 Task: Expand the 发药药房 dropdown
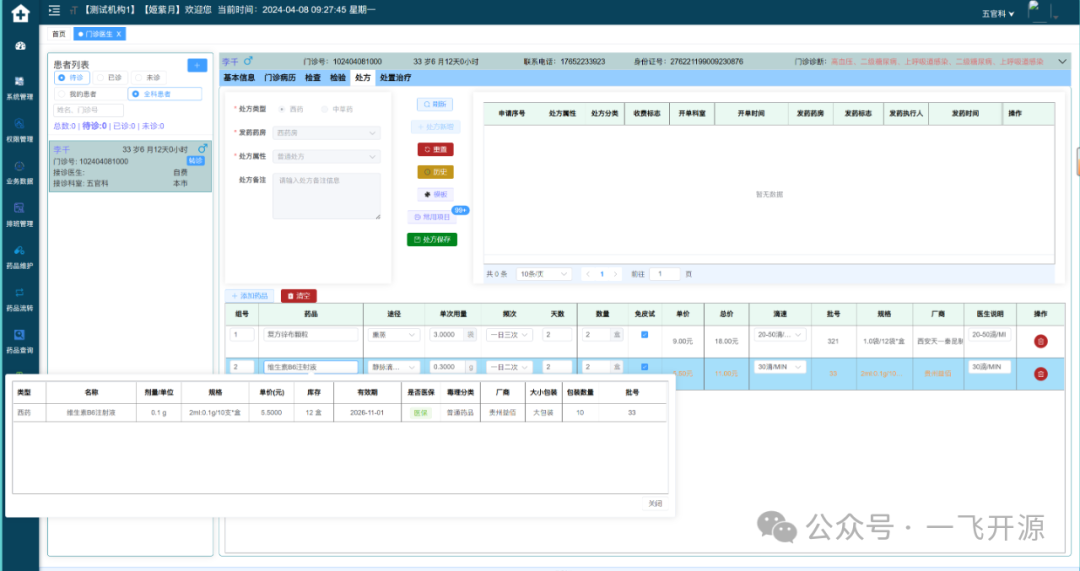click(327, 132)
